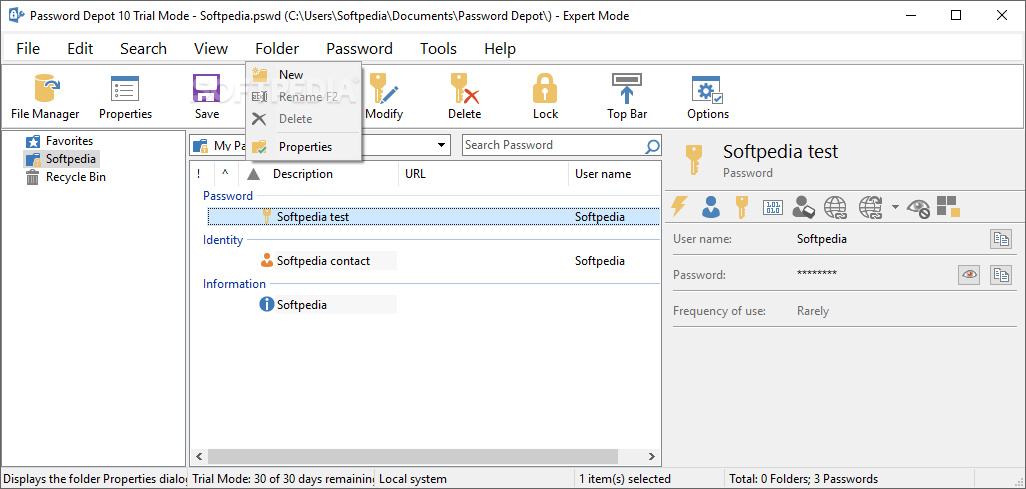Click the horizontal scrollbar thumb in list
The height and width of the screenshot is (489, 1026).
coord(413,456)
